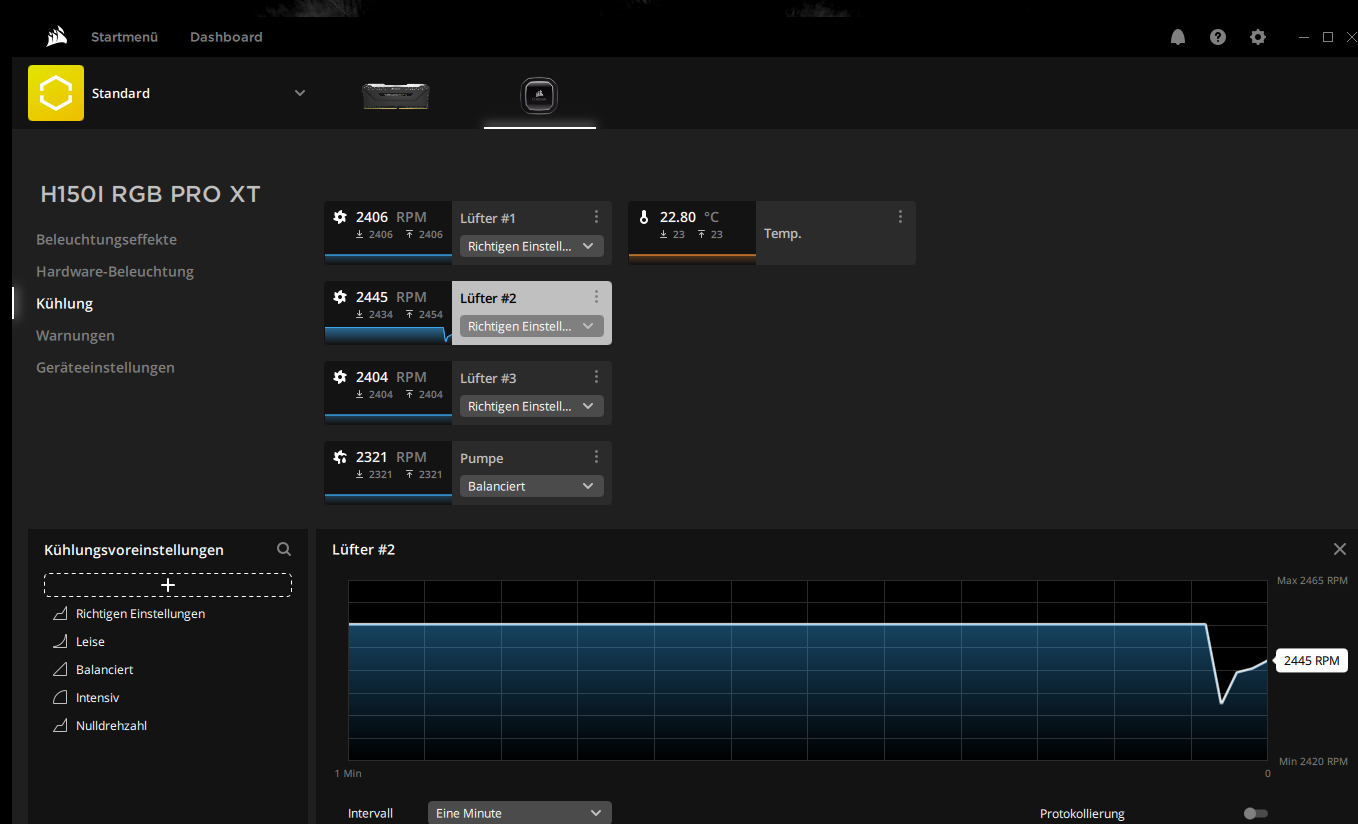The width and height of the screenshot is (1358, 824).
Task: Search the Kühlungsvoreinstellungen with the magnifier
Action: (284, 549)
